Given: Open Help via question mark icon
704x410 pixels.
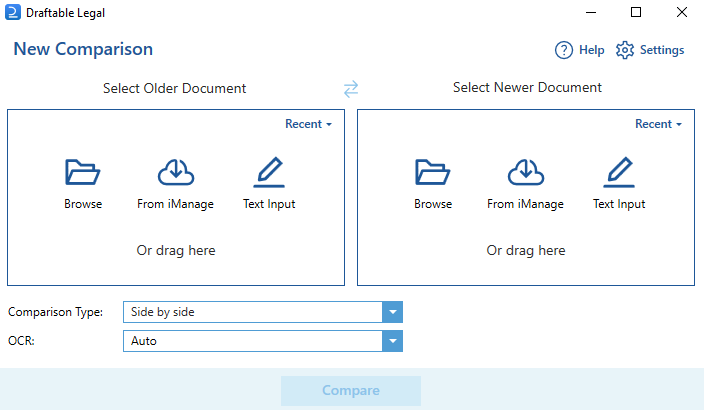Looking at the screenshot, I should pyautogui.click(x=563, y=50).
